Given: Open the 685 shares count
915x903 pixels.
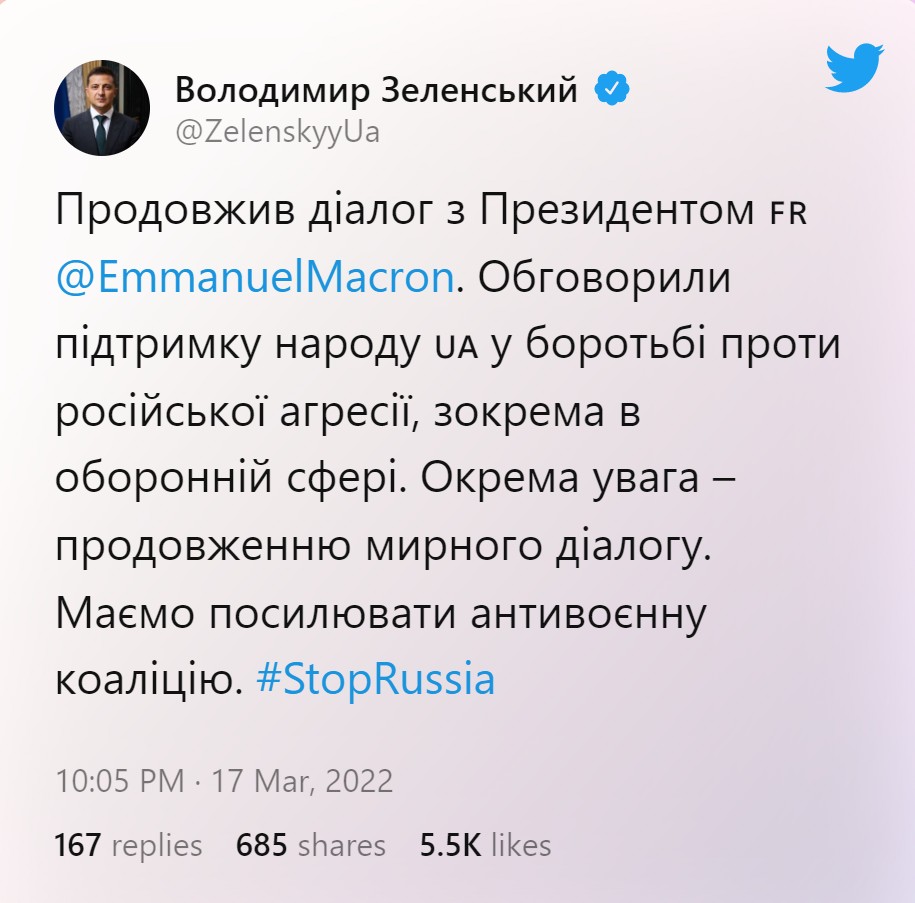Looking at the screenshot, I should point(310,845).
